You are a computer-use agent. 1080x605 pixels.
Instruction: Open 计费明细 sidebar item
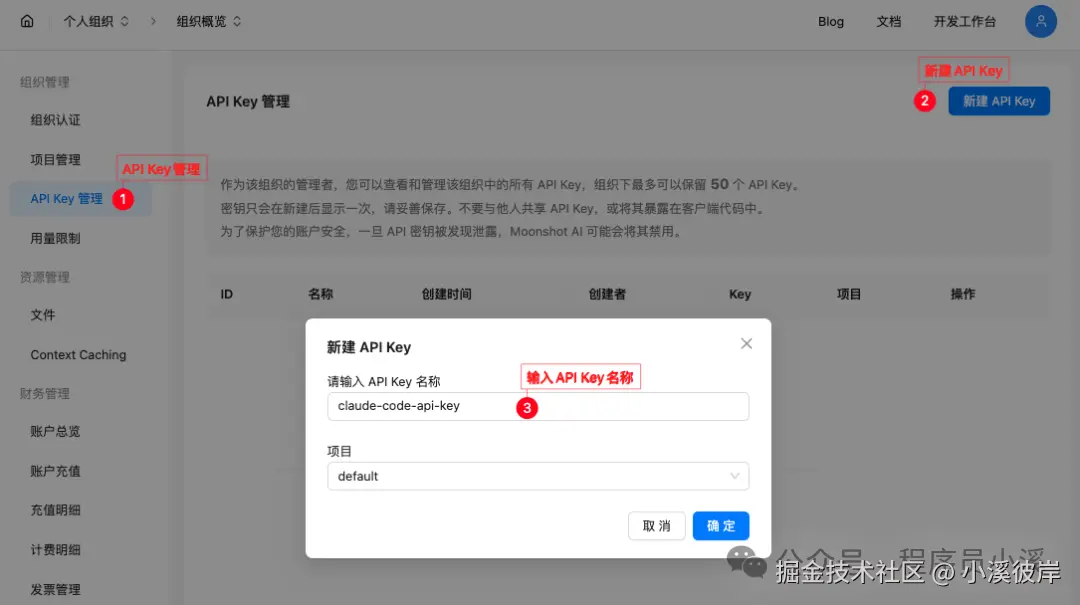click(x=55, y=550)
